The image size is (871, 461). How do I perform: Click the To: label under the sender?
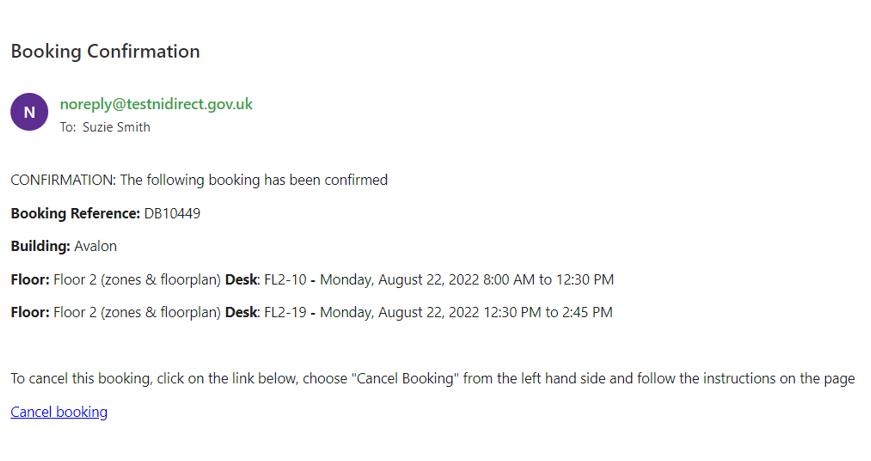(x=68, y=127)
